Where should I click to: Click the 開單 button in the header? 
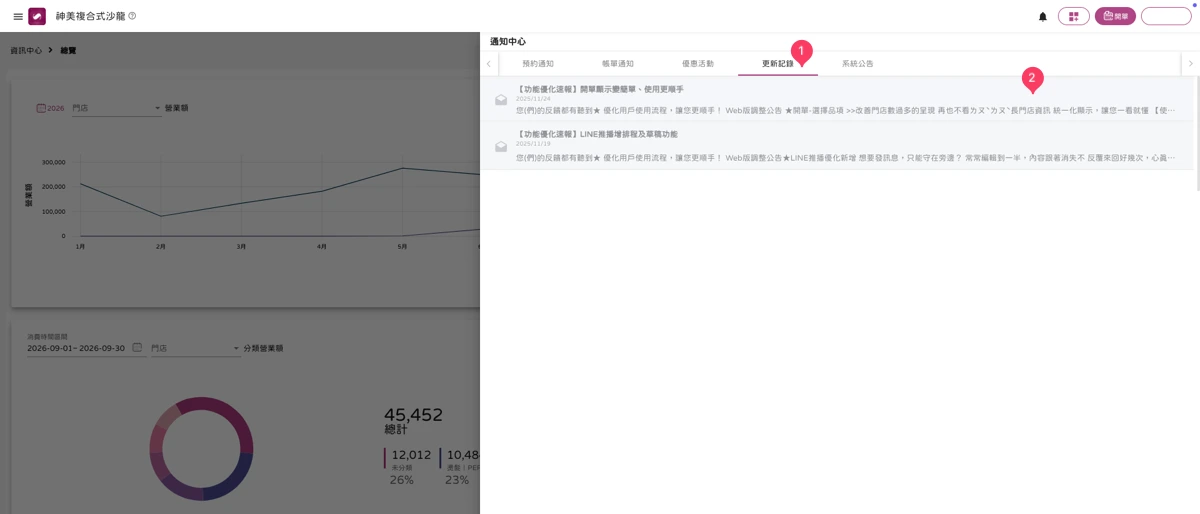pyautogui.click(x=1115, y=16)
